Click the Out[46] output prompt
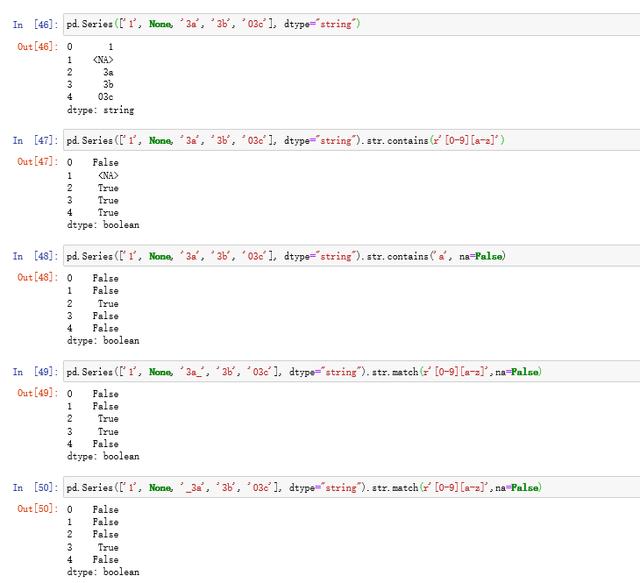The image size is (640, 583). pyautogui.click(x=38, y=47)
